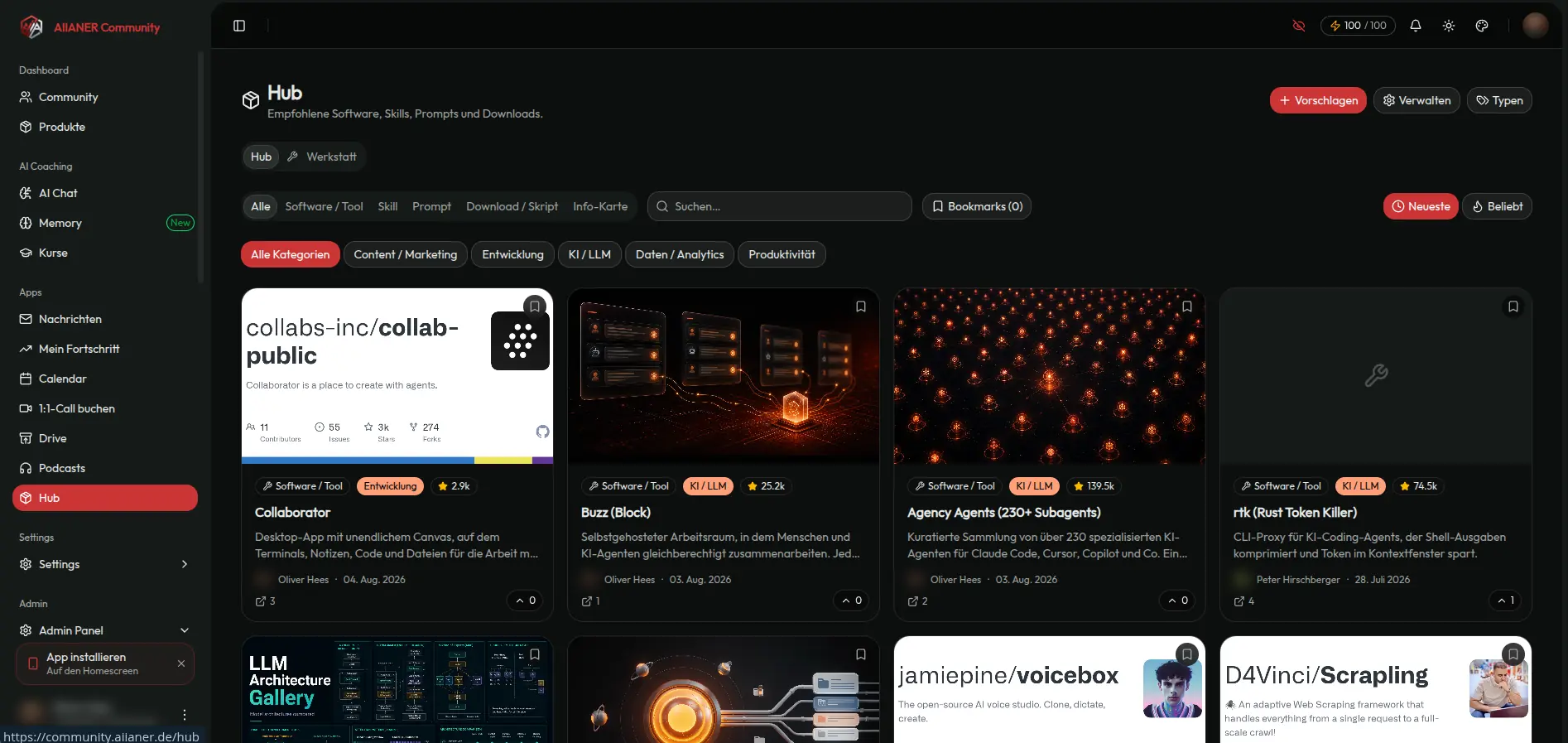
Task: Open the Agency Agents thumbnail image
Action: click(x=1050, y=376)
